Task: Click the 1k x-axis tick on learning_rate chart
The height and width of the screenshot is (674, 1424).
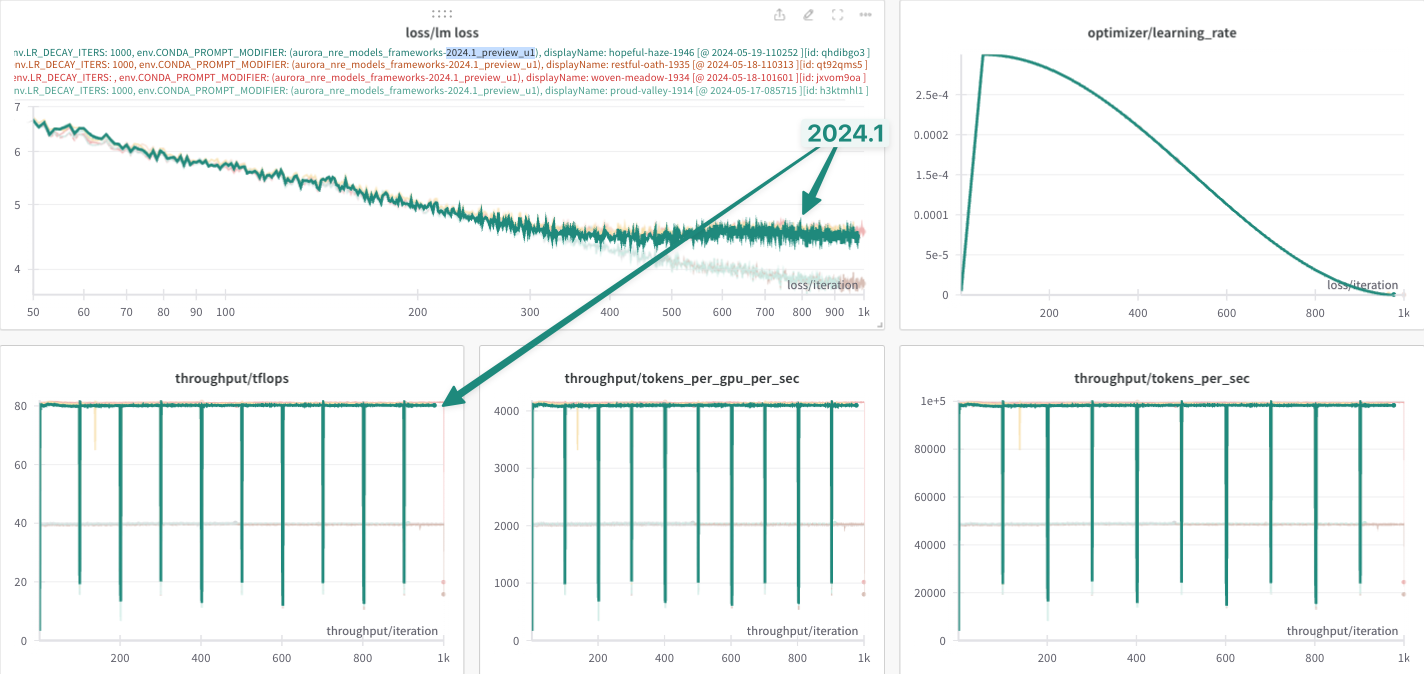Action: point(1403,313)
